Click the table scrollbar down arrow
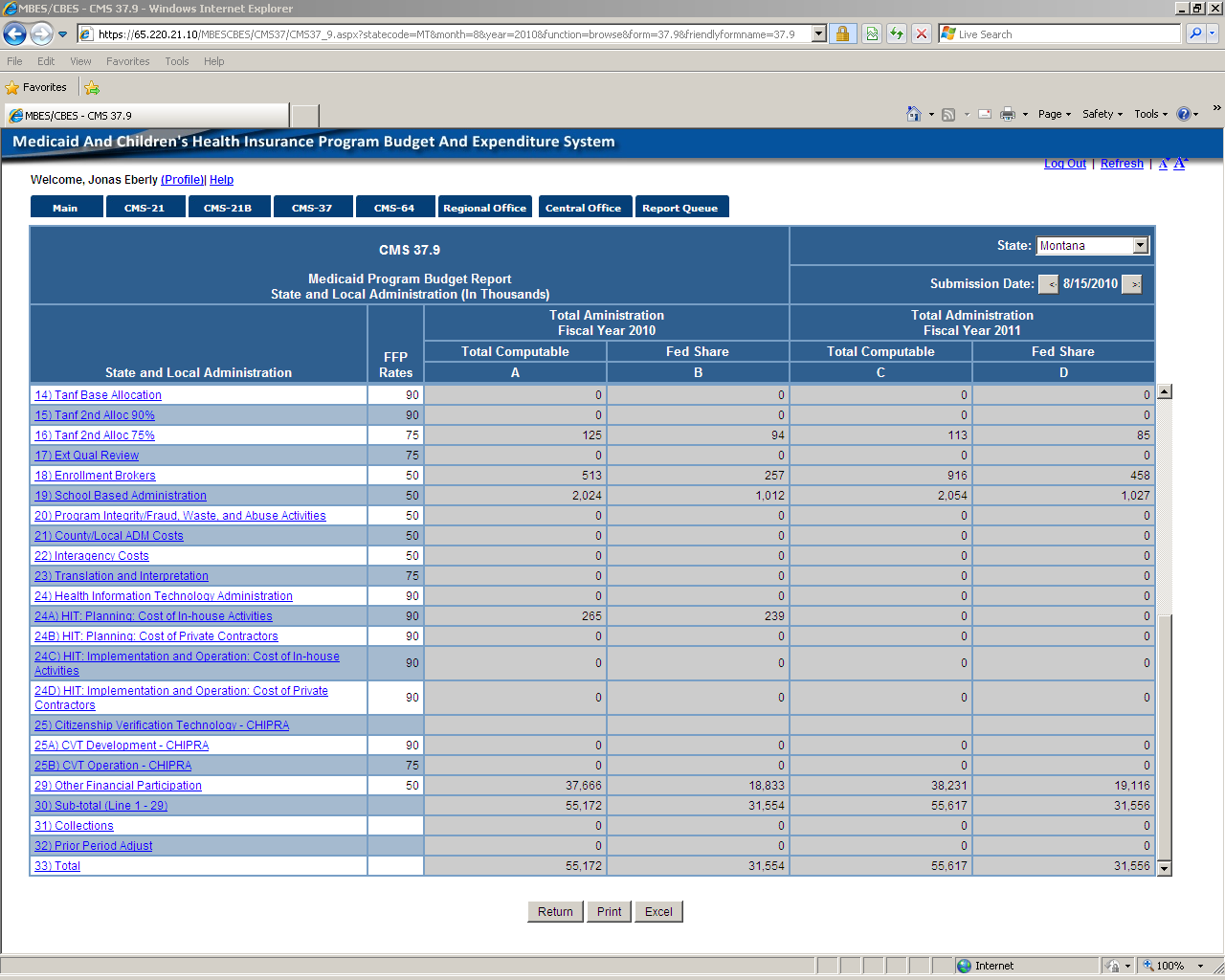 [1164, 868]
